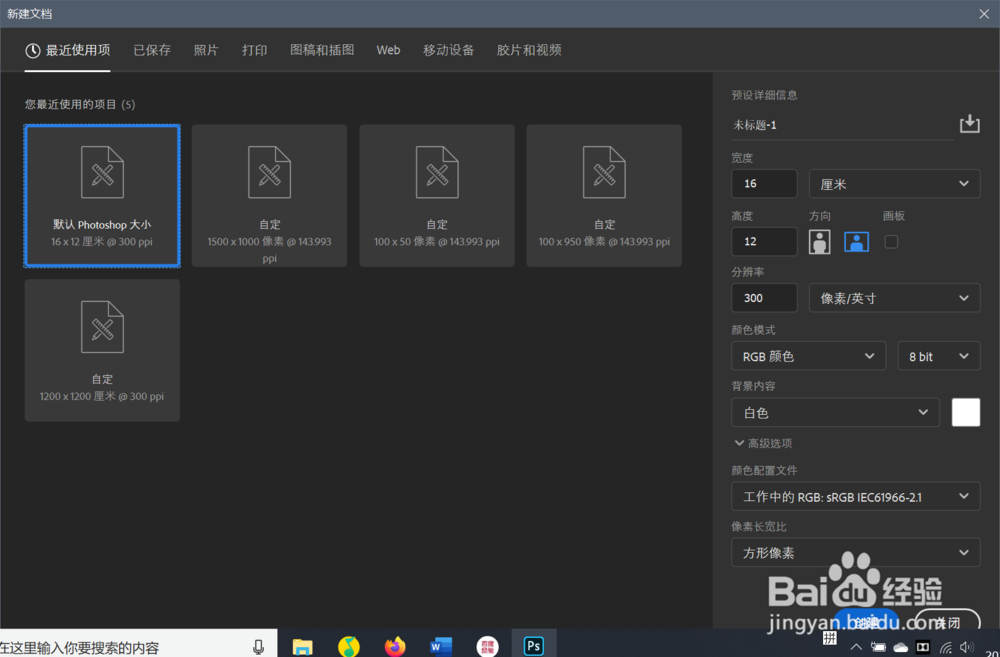Open the RGB 颜色 color mode dropdown
1000x657 pixels.
click(809, 356)
